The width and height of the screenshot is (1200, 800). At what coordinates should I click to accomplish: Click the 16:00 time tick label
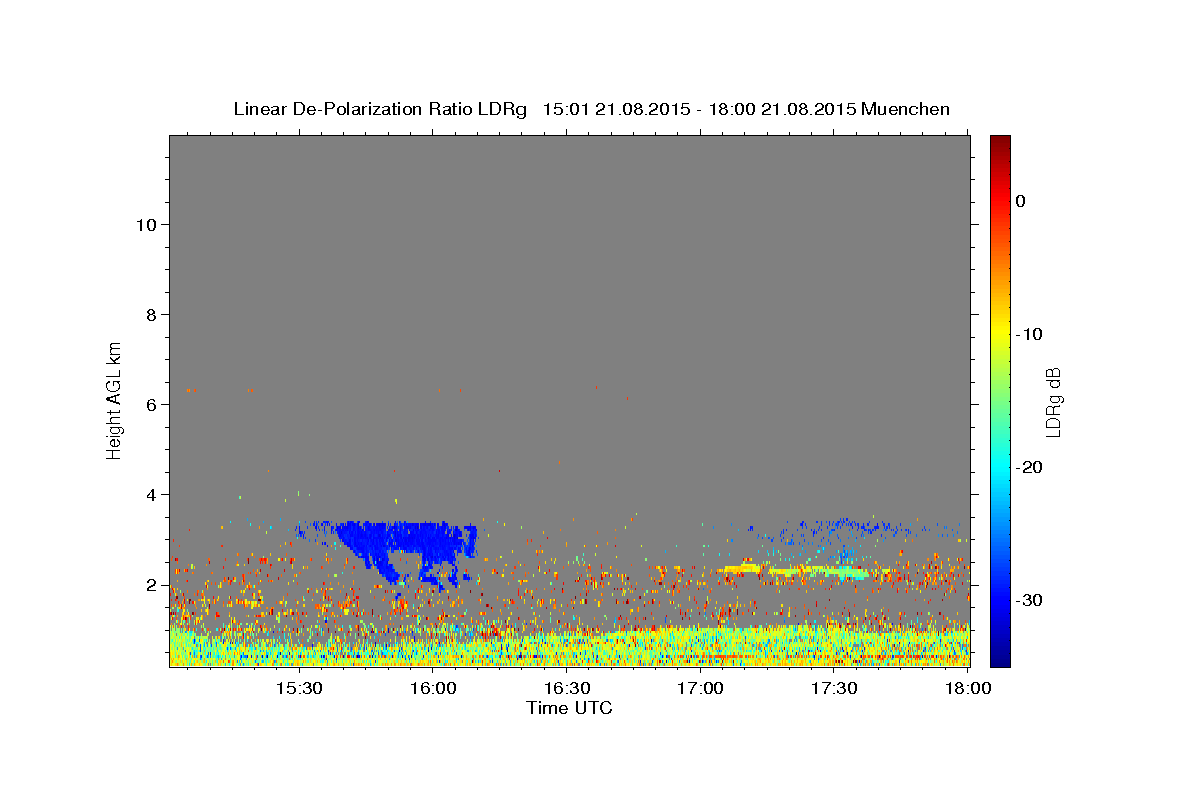[x=433, y=688]
